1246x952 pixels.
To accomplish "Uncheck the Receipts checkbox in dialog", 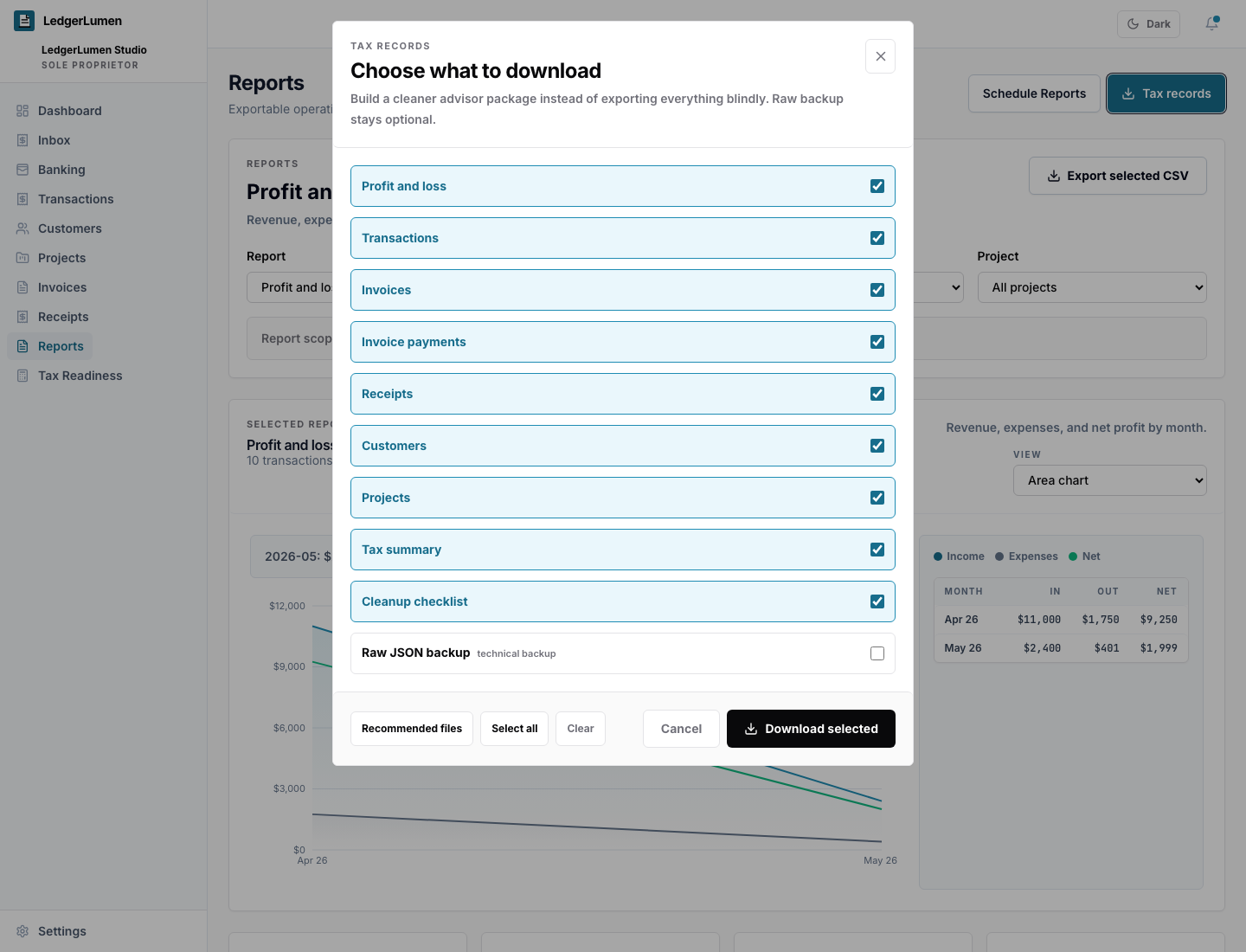I will 877,394.
